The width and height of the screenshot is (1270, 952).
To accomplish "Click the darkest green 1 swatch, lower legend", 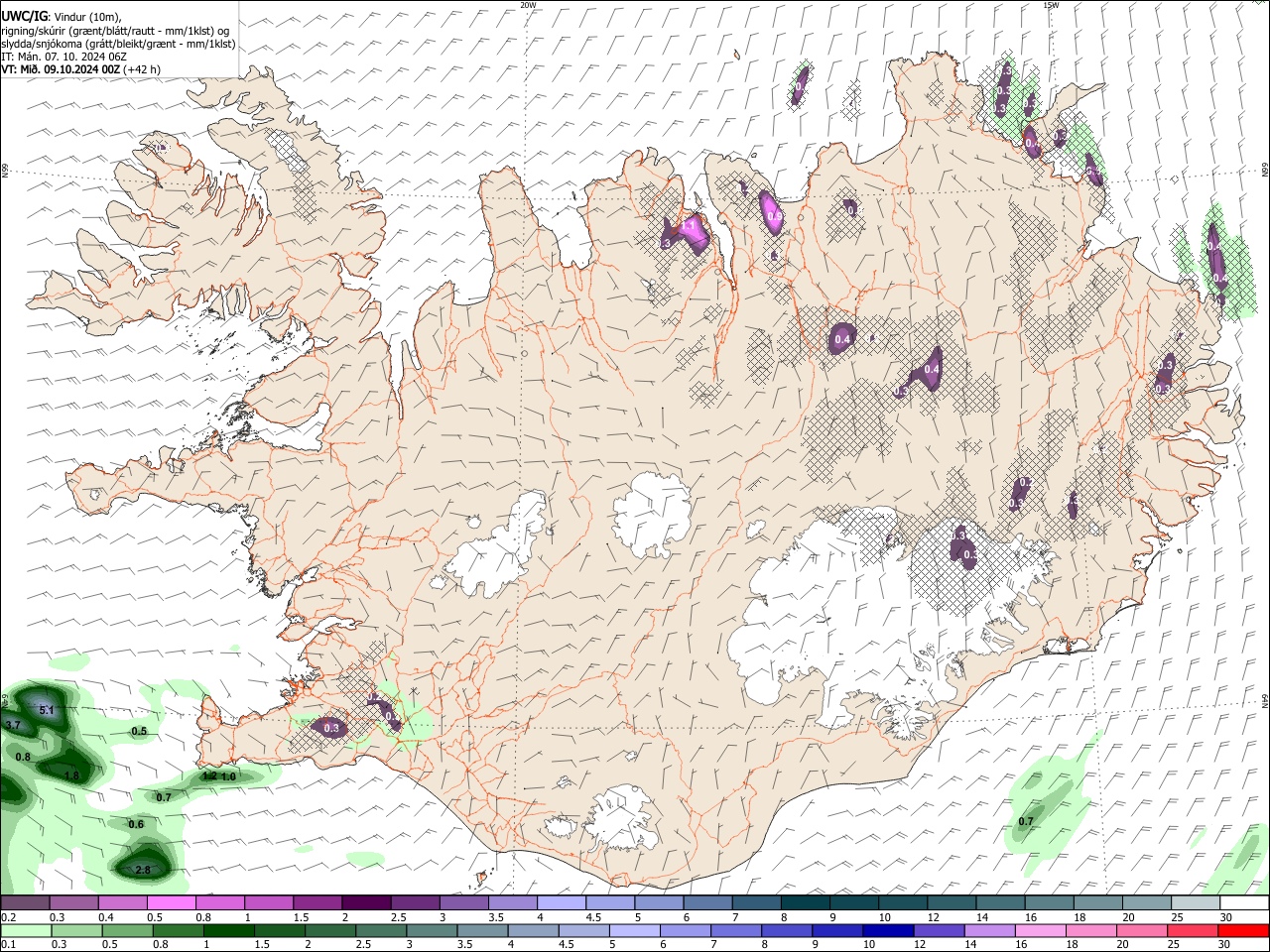I will 229,931.
